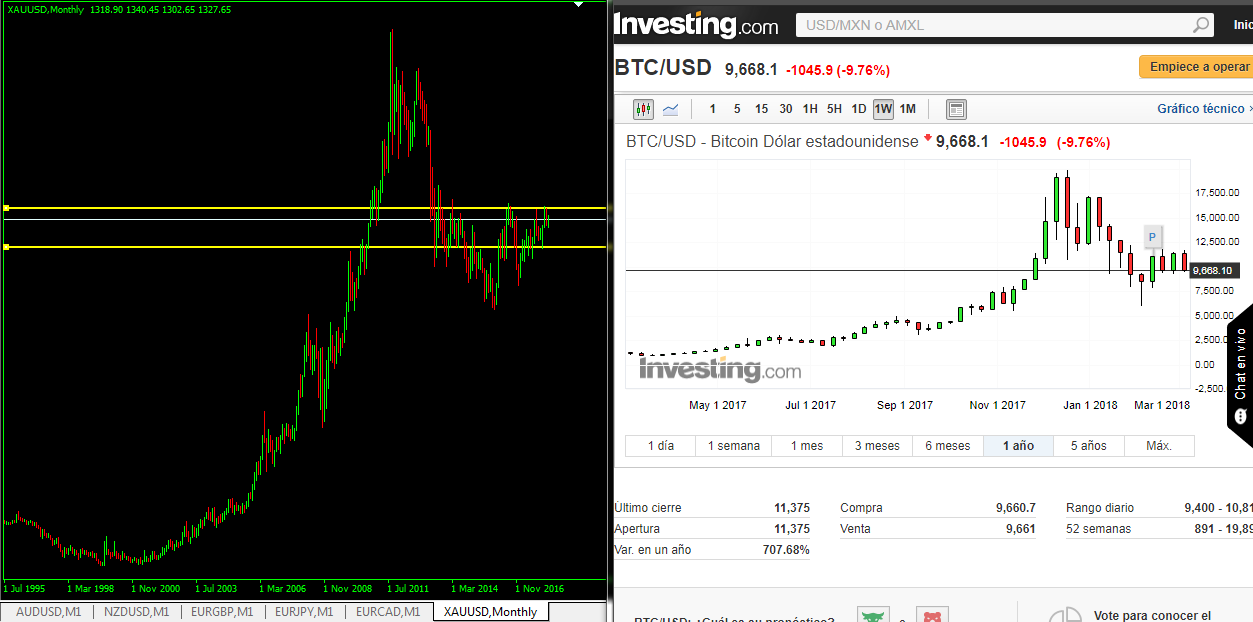This screenshot has width=1253, height=622.
Task: Switch to 1 día range tab
Action: pos(660,446)
